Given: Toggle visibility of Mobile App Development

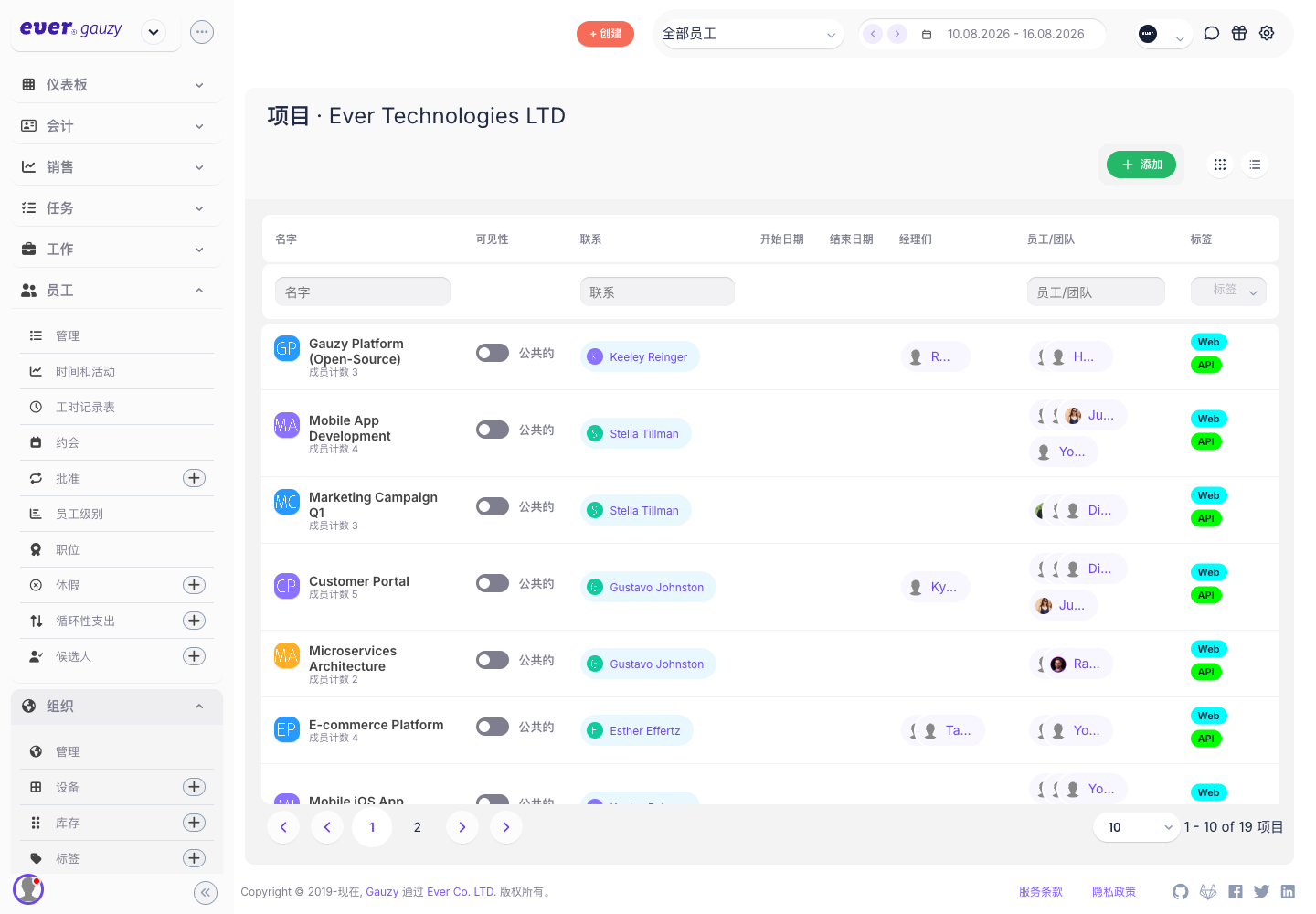Looking at the screenshot, I should 493,430.
